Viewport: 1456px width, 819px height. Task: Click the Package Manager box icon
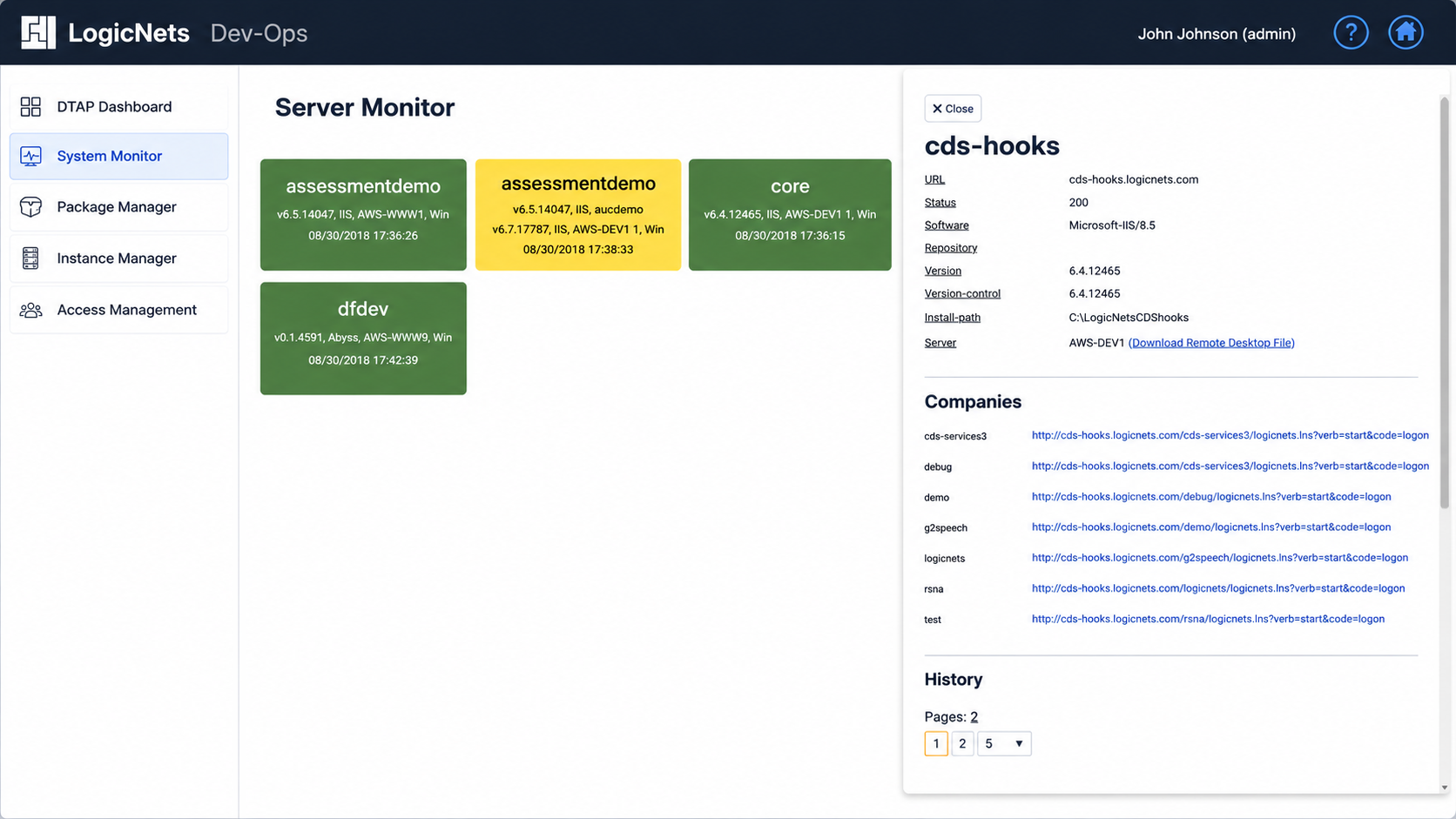click(30, 206)
